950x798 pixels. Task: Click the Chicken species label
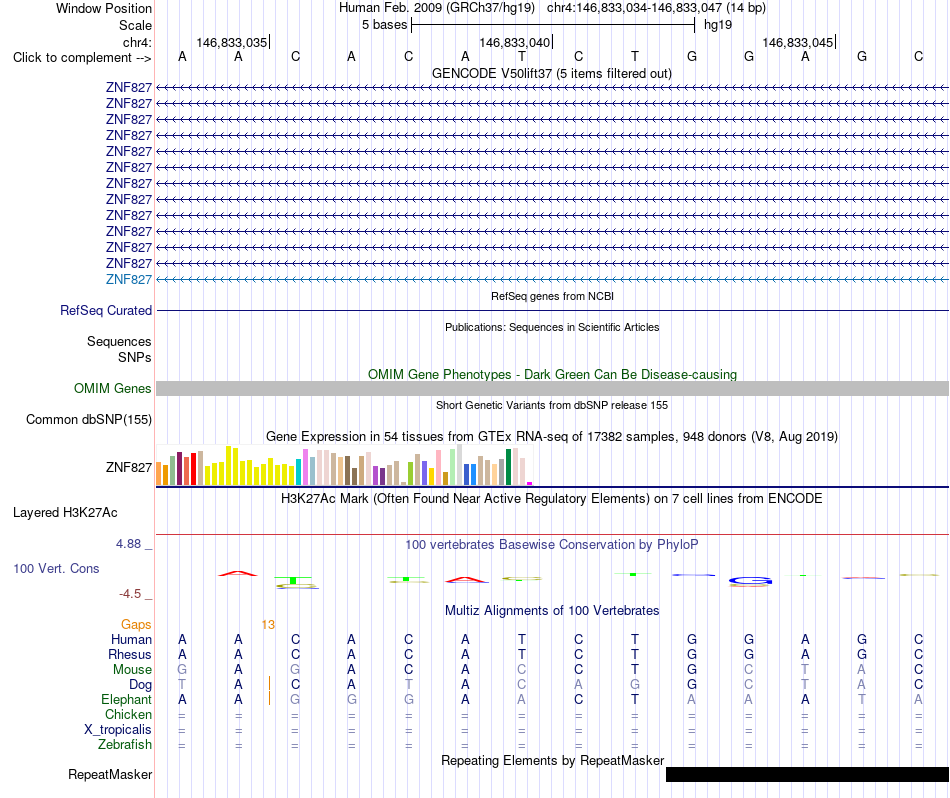(128, 714)
